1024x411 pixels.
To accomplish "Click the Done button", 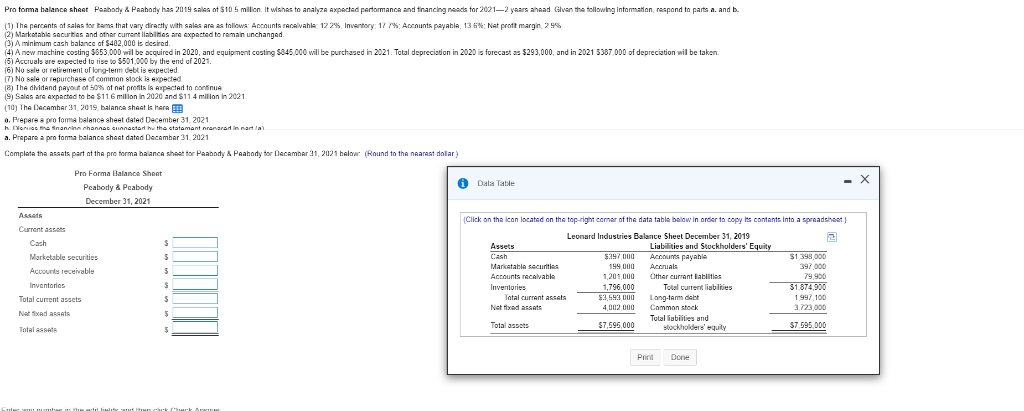I will point(680,357).
